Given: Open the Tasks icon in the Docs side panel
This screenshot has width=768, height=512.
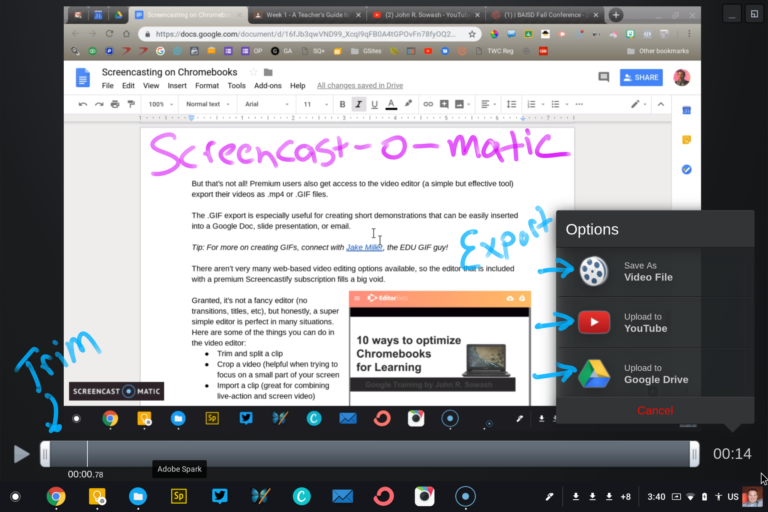Looking at the screenshot, I should [686, 170].
